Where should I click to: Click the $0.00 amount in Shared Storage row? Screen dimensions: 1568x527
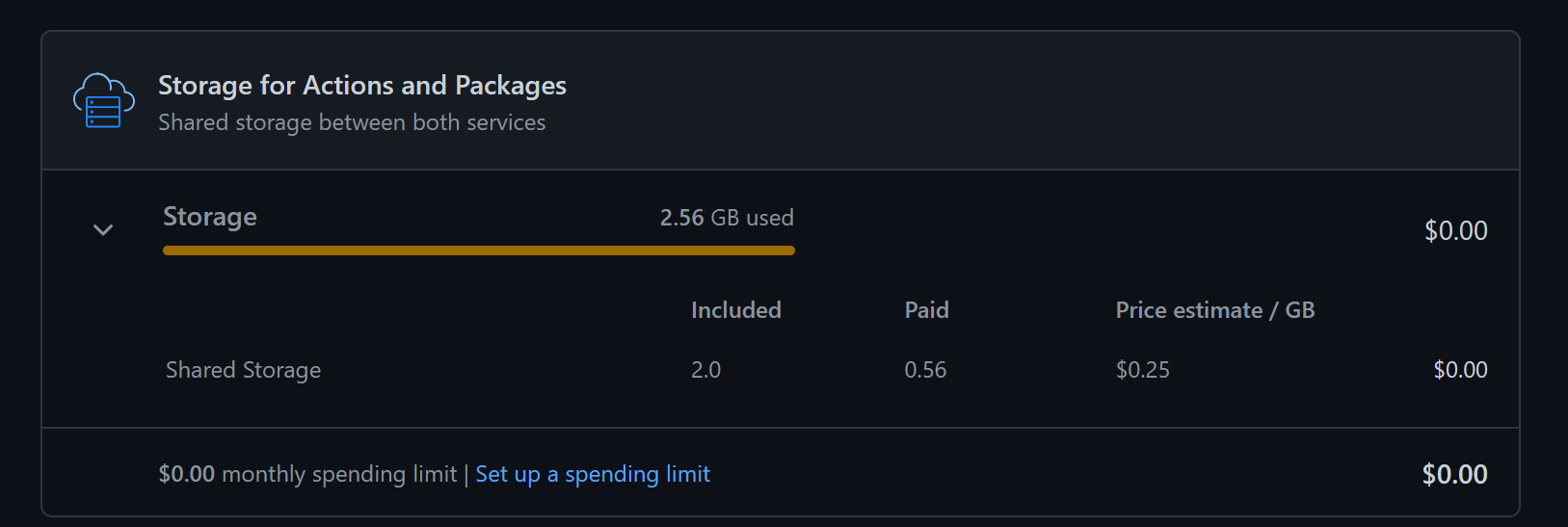click(x=1460, y=370)
